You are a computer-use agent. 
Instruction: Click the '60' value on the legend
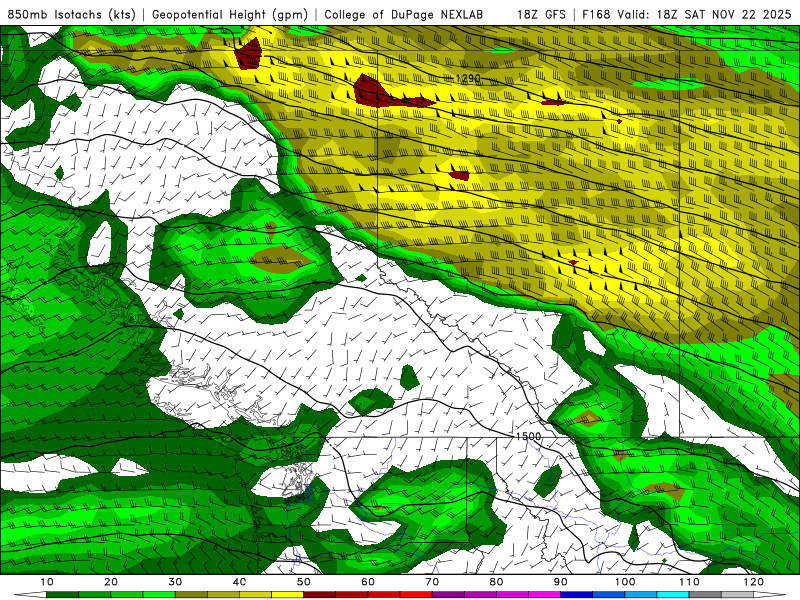click(368, 582)
